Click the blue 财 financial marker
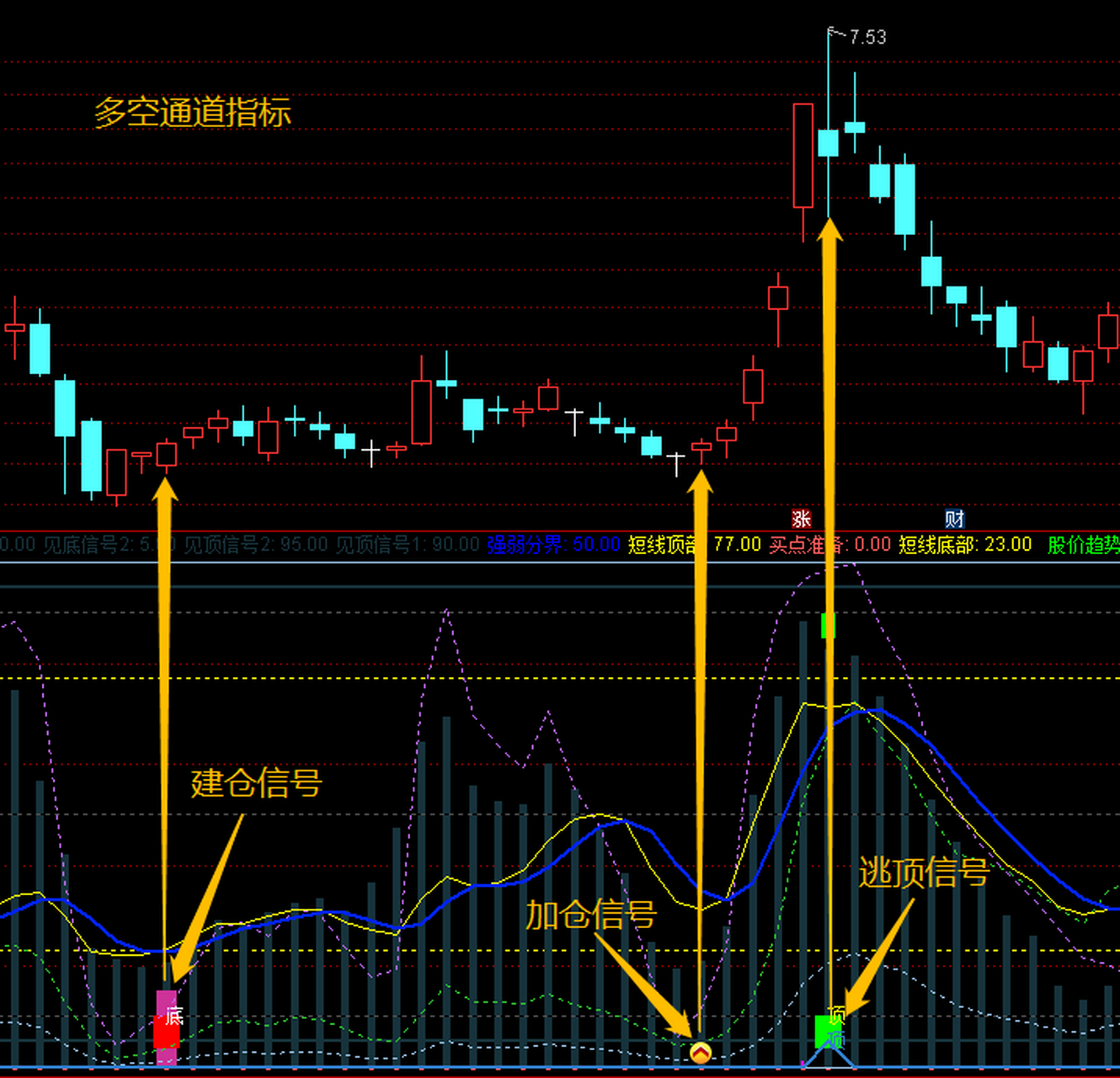This screenshot has width=1120, height=1078. [954, 519]
